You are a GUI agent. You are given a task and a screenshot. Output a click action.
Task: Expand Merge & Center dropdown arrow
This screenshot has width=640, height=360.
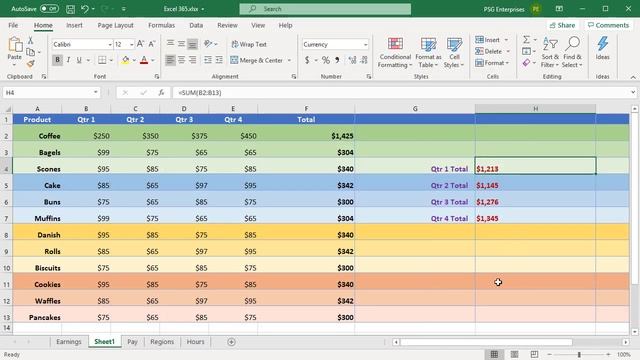click(289, 60)
